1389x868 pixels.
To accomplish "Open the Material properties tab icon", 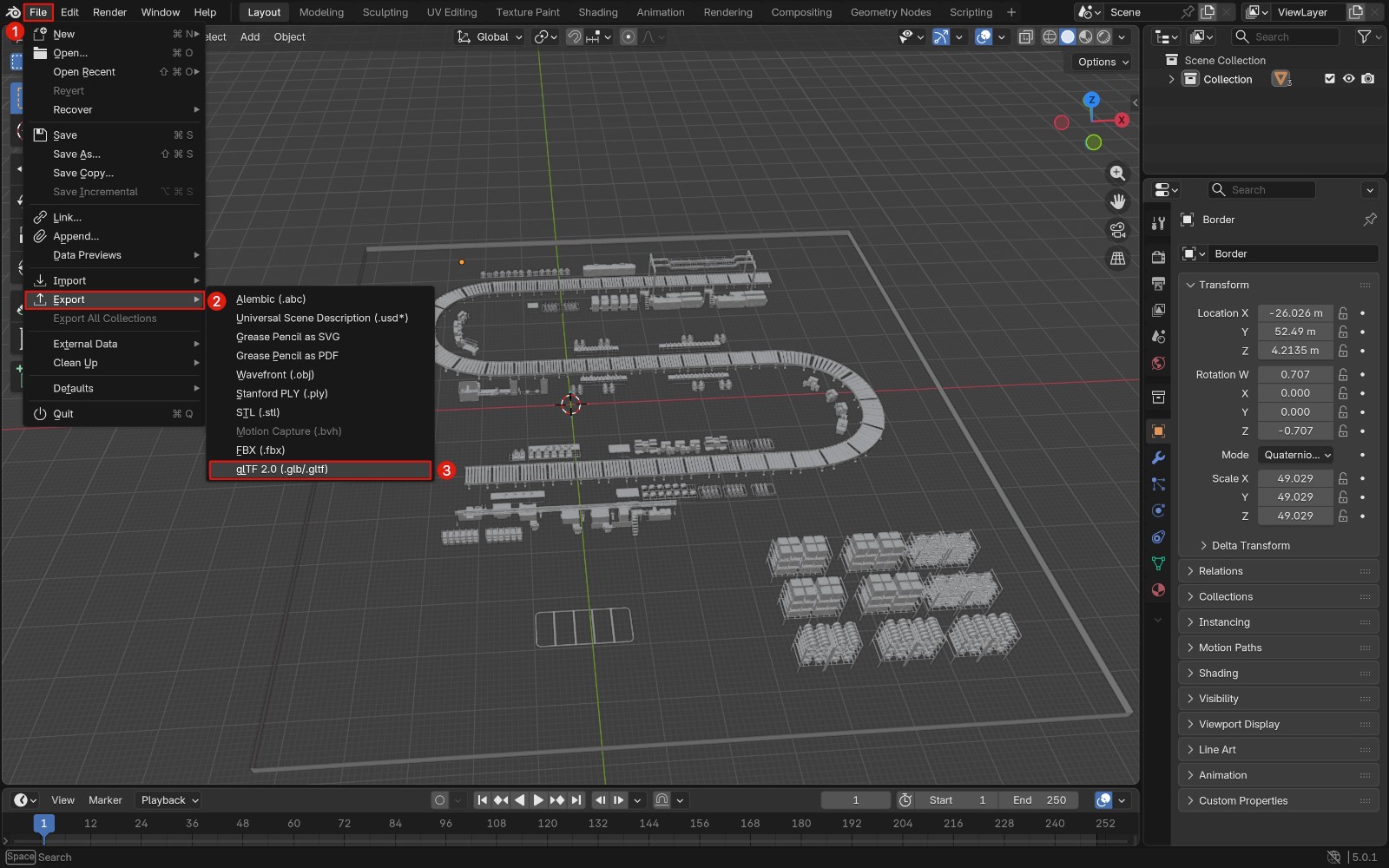I will coord(1158,590).
